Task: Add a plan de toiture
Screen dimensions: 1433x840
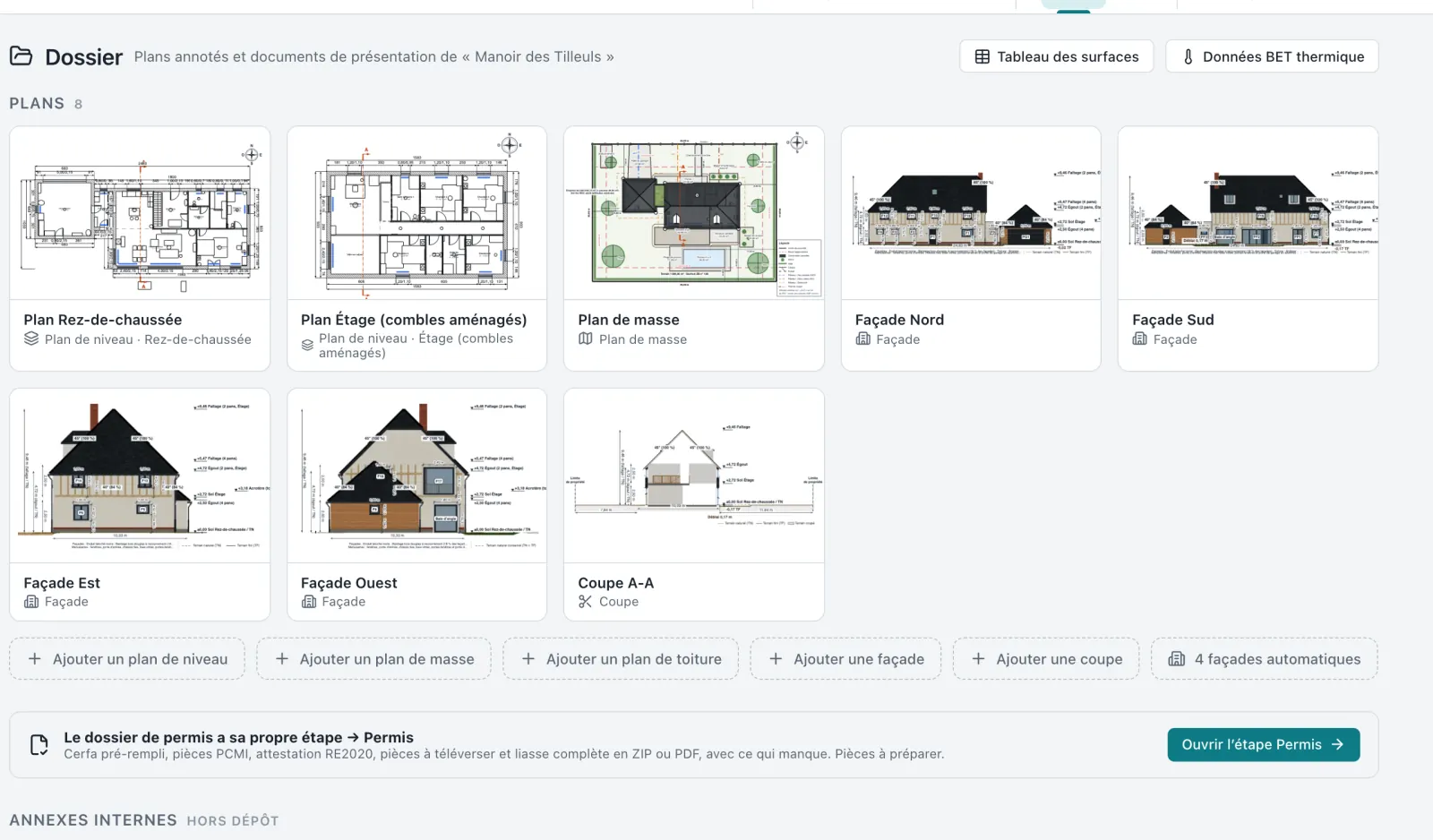Action: click(x=621, y=659)
